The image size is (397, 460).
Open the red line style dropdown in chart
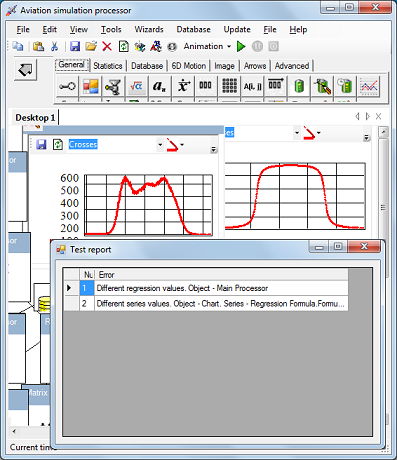[182, 145]
